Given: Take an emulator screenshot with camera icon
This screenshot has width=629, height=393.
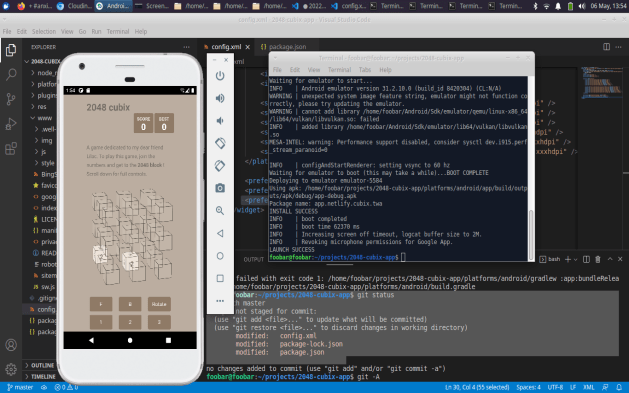Looking at the screenshot, I should (220, 188).
